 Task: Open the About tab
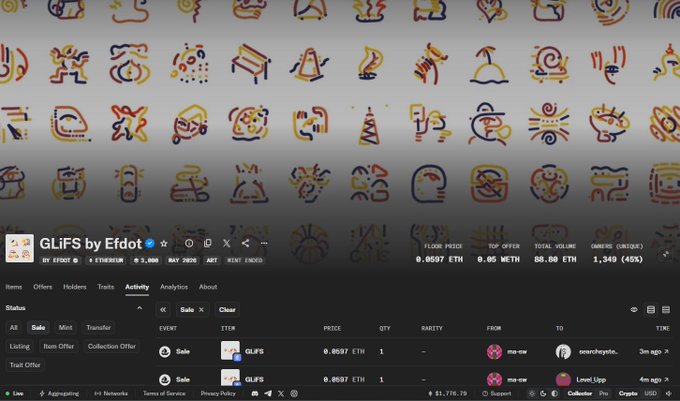tap(208, 287)
